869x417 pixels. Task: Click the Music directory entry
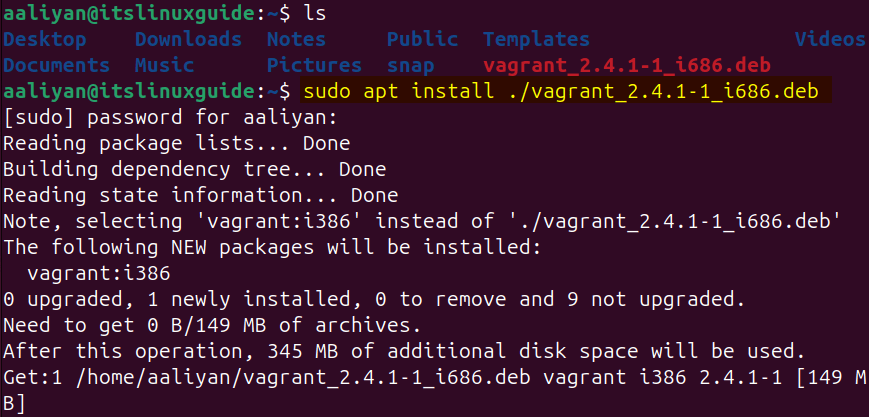coord(164,66)
